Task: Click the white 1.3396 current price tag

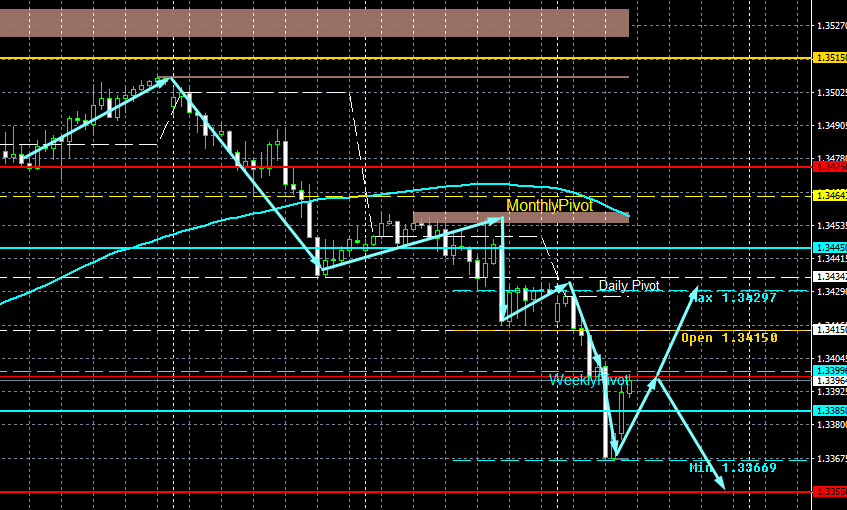Action: (x=830, y=381)
